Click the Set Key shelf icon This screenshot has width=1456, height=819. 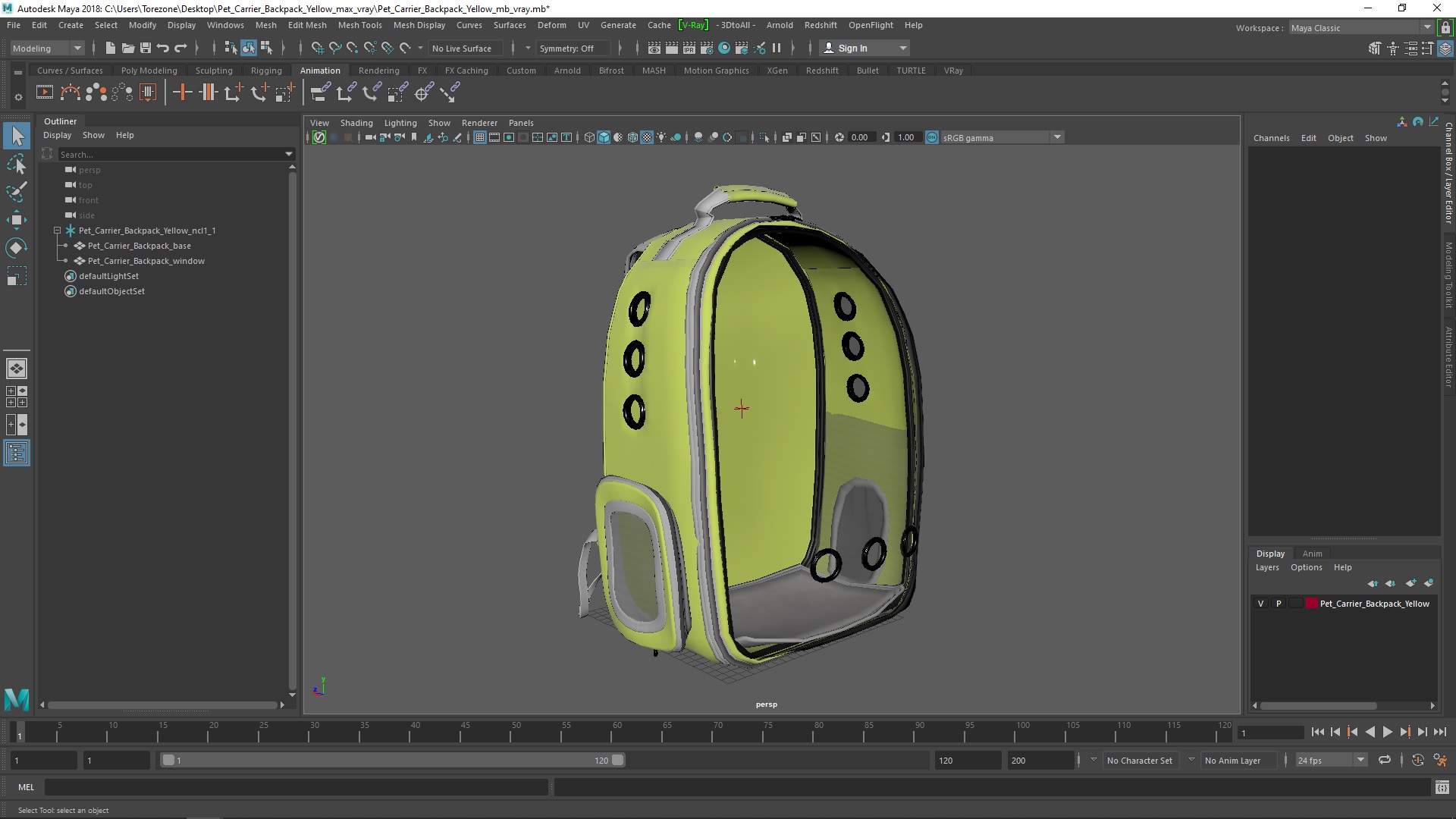[182, 93]
